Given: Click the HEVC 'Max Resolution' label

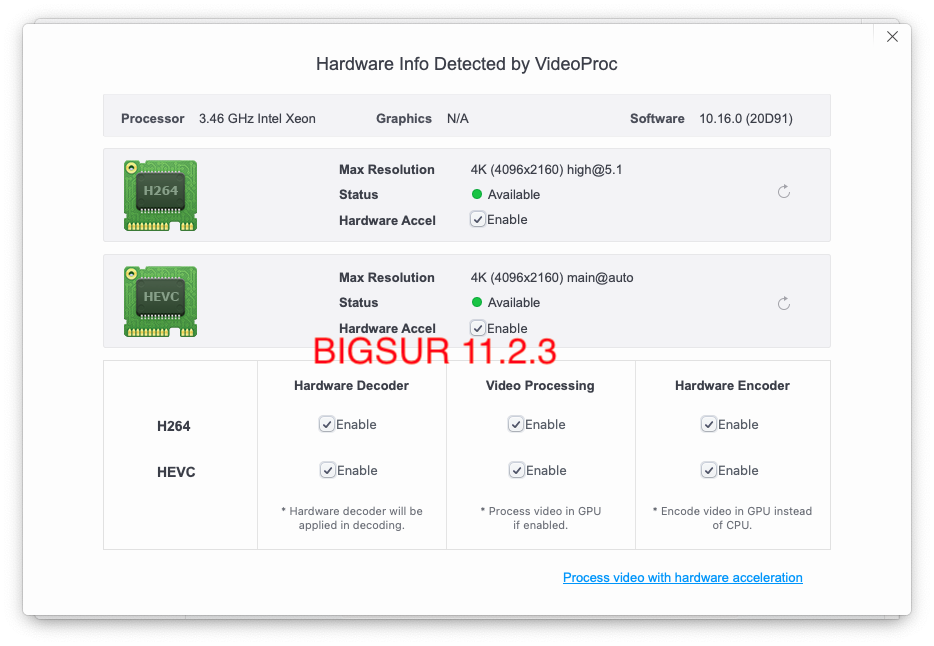Looking at the screenshot, I should [x=387, y=277].
